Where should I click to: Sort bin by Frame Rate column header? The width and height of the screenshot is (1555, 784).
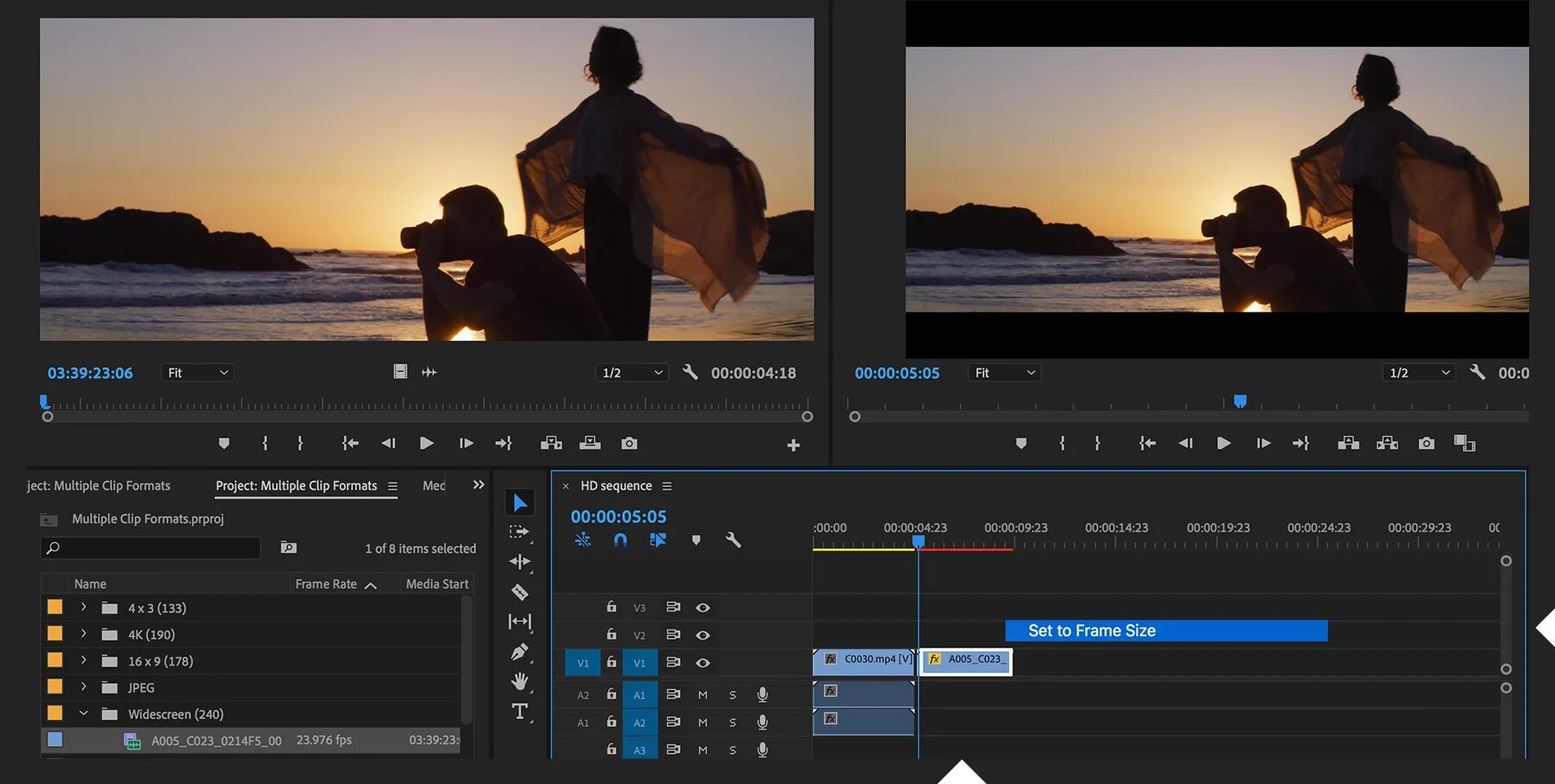pyautogui.click(x=327, y=585)
